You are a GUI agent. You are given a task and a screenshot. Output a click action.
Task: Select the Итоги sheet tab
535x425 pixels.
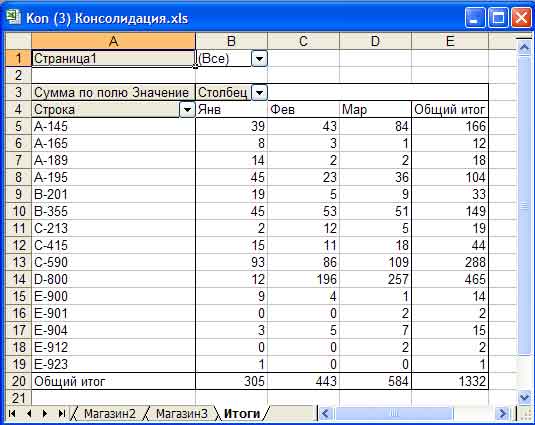pos(242,413)
